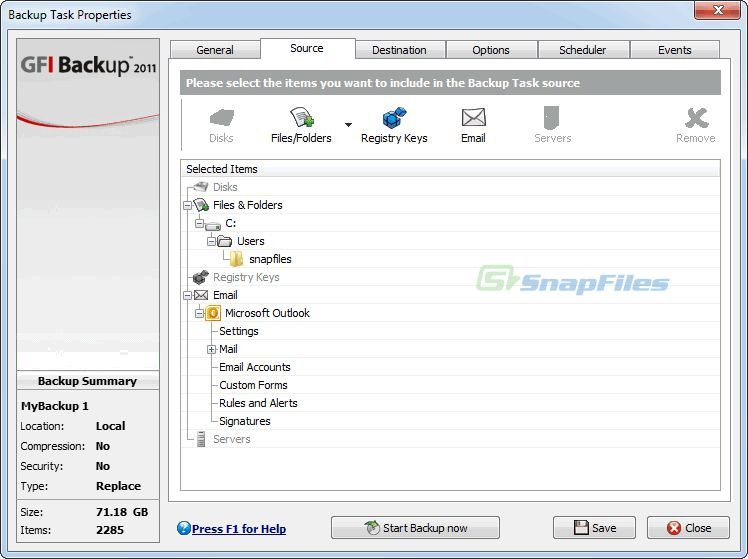
Task: Click the Files & Folders tree icon
Action: [201, 205]
